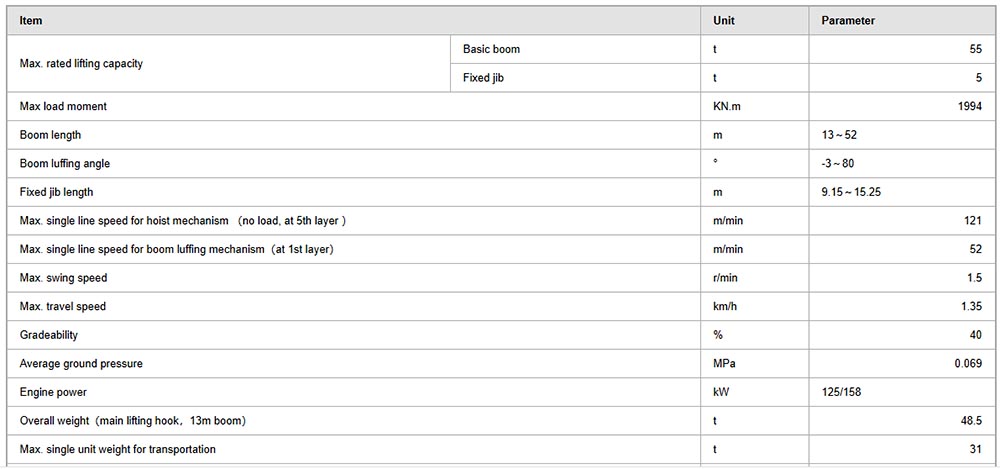The image size is (1000, 469).
Task: Click the Engine power row label
Action: (53, 392)
